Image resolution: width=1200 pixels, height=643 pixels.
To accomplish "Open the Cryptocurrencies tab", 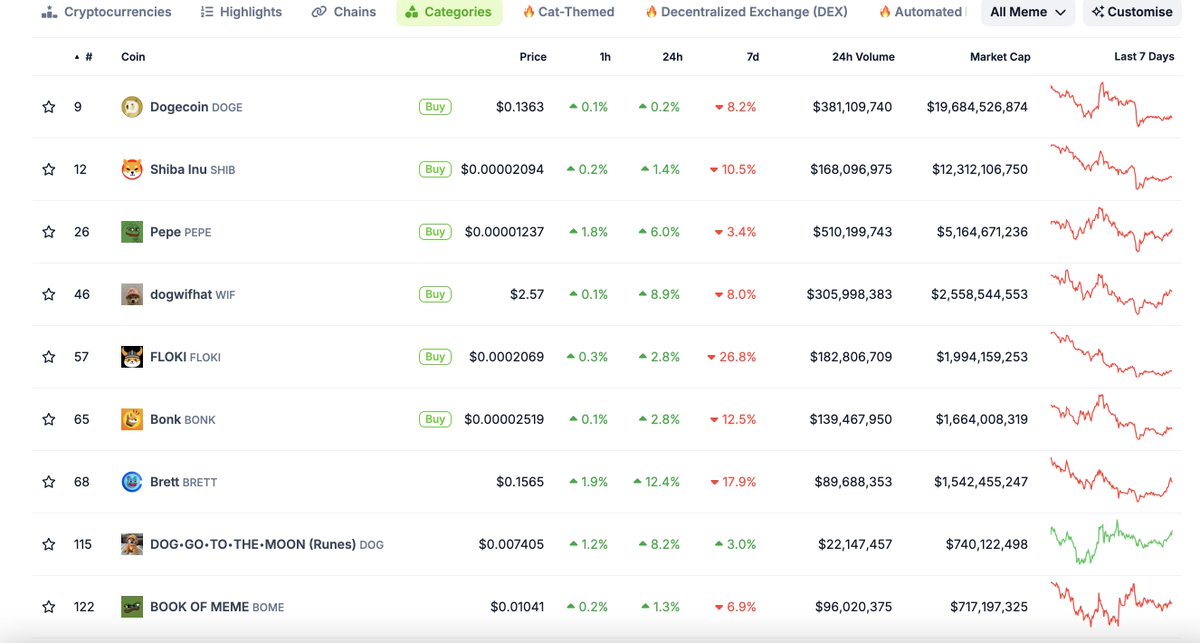I will (x=107, y=12).
